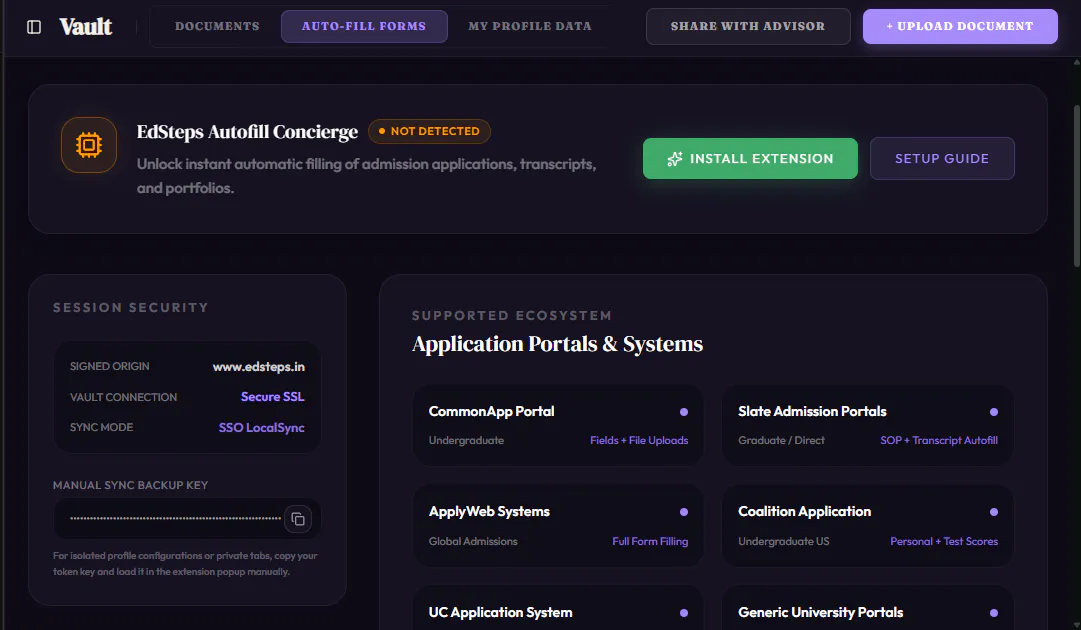Click the ApplyWeb Systems status dot
The image size is (1081, 630).
684,512
